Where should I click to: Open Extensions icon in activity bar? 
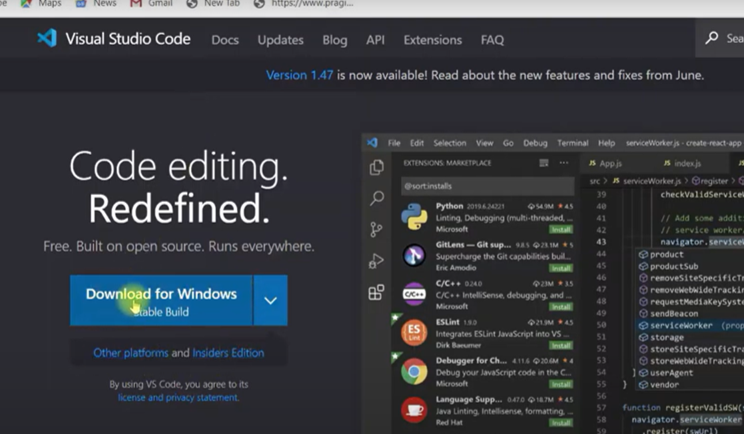376,293
